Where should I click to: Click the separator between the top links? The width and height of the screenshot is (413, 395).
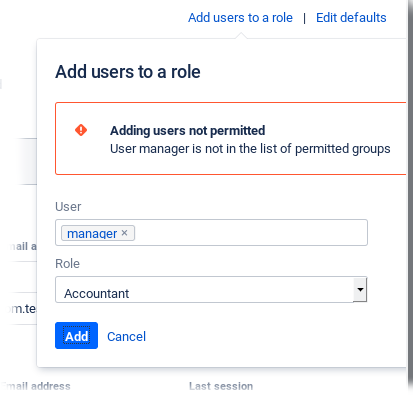304,18
